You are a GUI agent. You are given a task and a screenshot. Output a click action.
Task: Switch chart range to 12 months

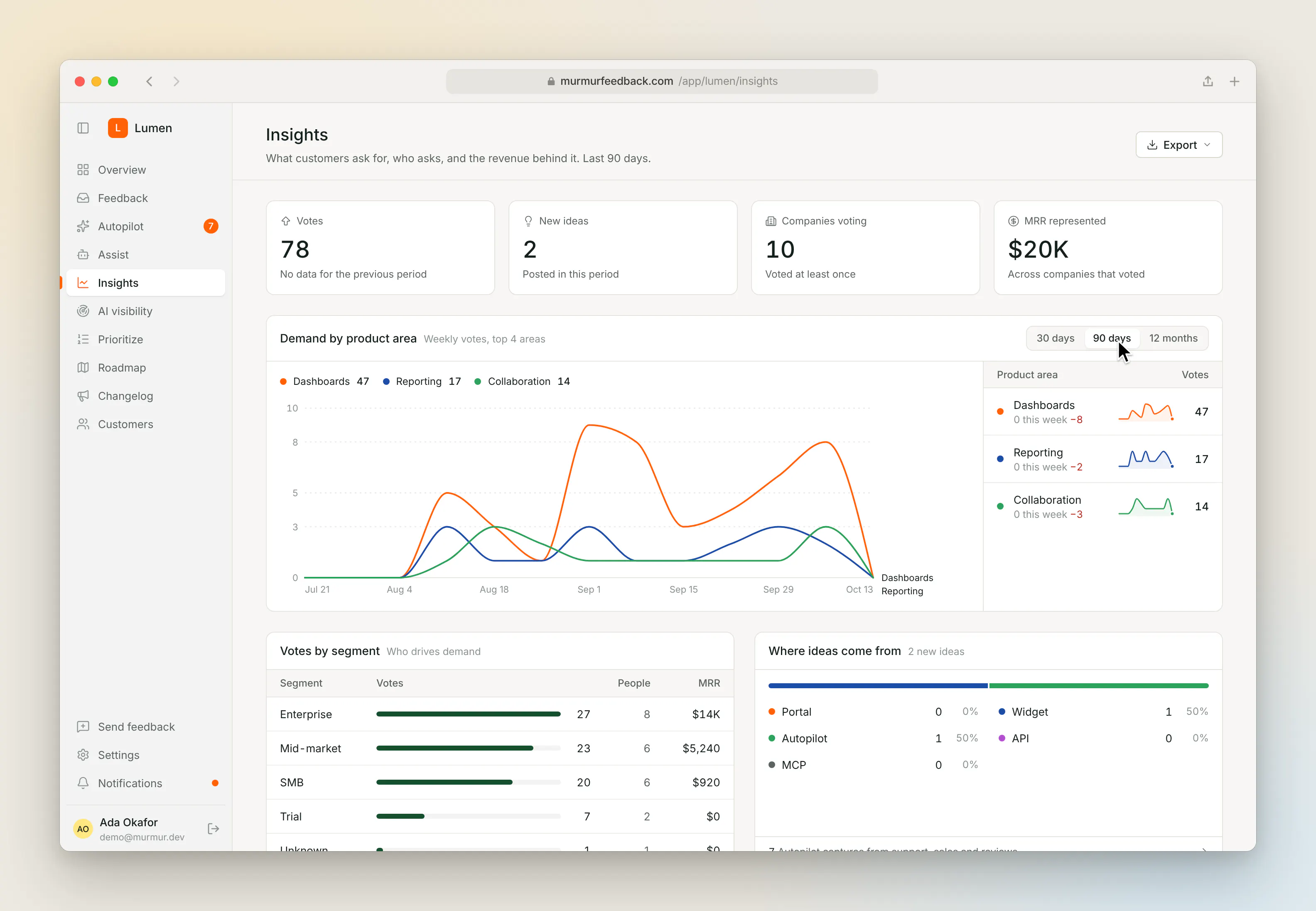1174,338
